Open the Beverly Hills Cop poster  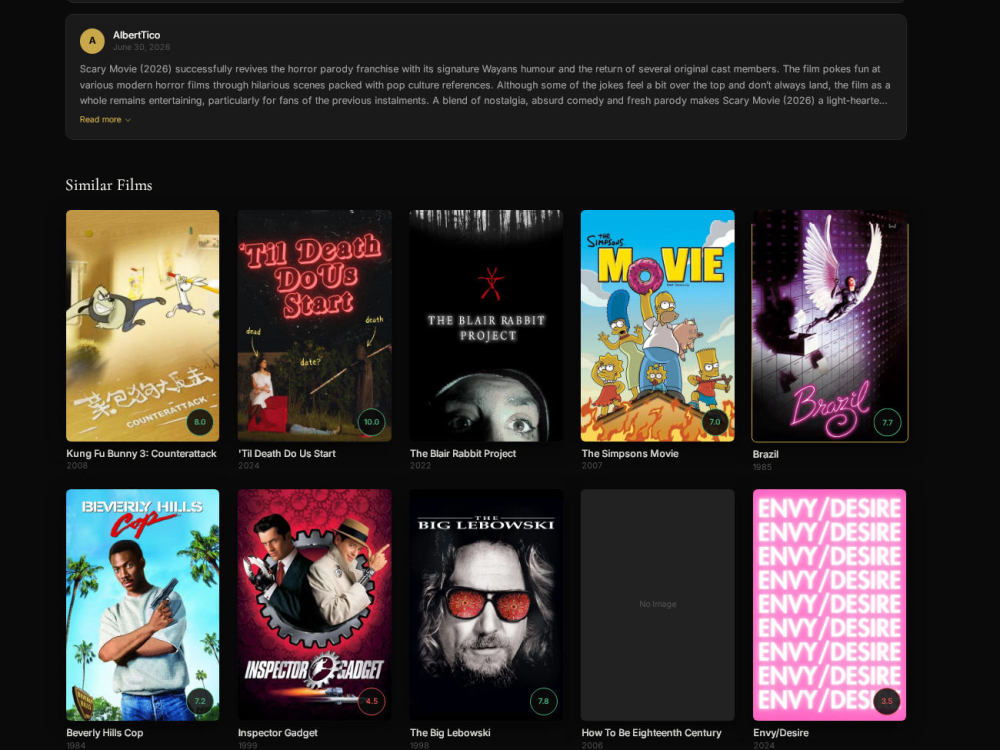[142, 605]
